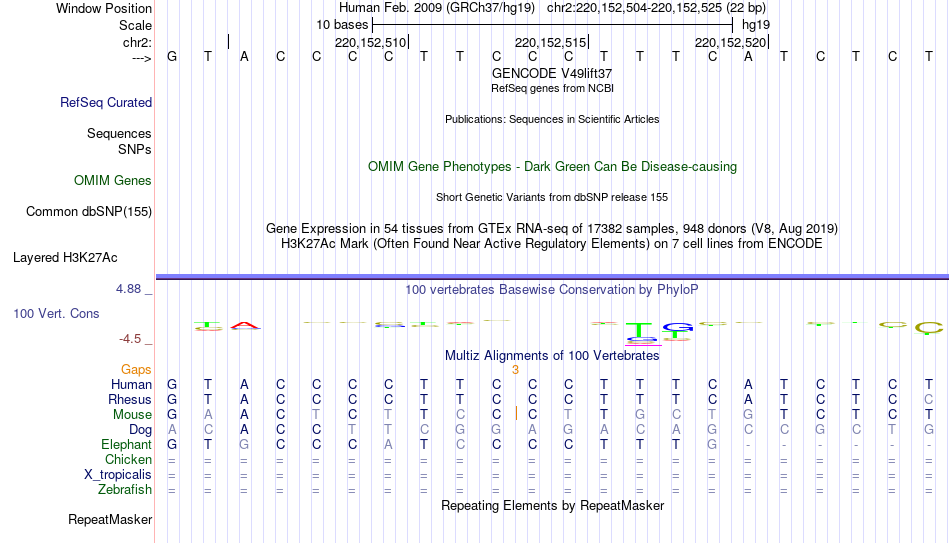Click the sequence direction arrow --->
The height and width of the screenshot is (543, 950).
point(142,58)
